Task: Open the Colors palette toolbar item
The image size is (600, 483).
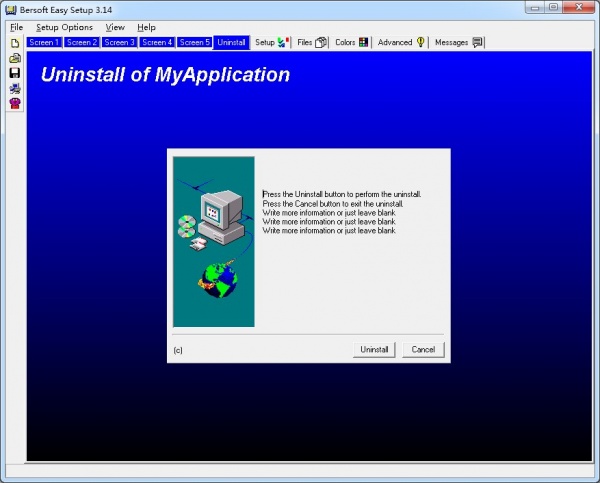Action: 351,43
